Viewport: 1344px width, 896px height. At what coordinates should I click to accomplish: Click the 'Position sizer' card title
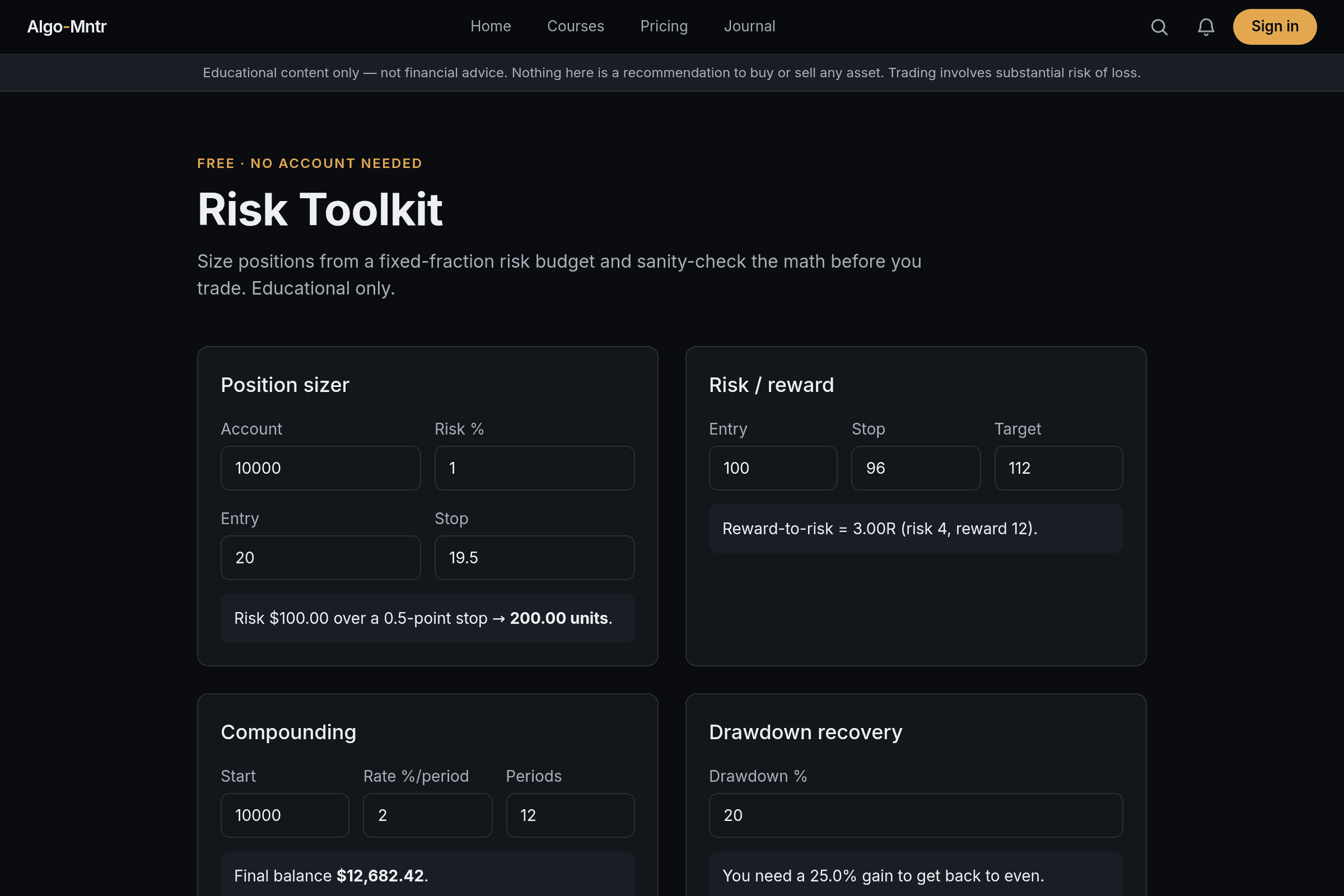coord(284,385)
